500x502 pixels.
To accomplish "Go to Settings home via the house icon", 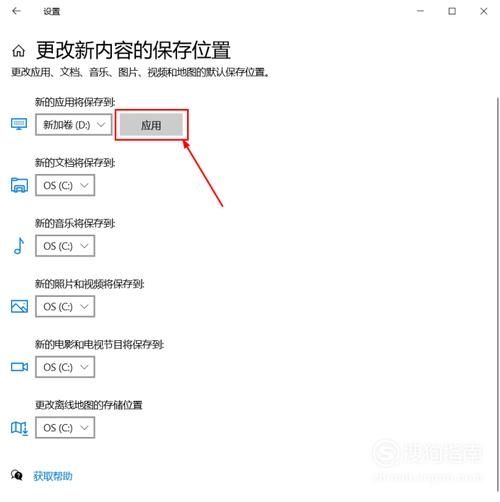I will pyautogui.click(x=19, y=51).
